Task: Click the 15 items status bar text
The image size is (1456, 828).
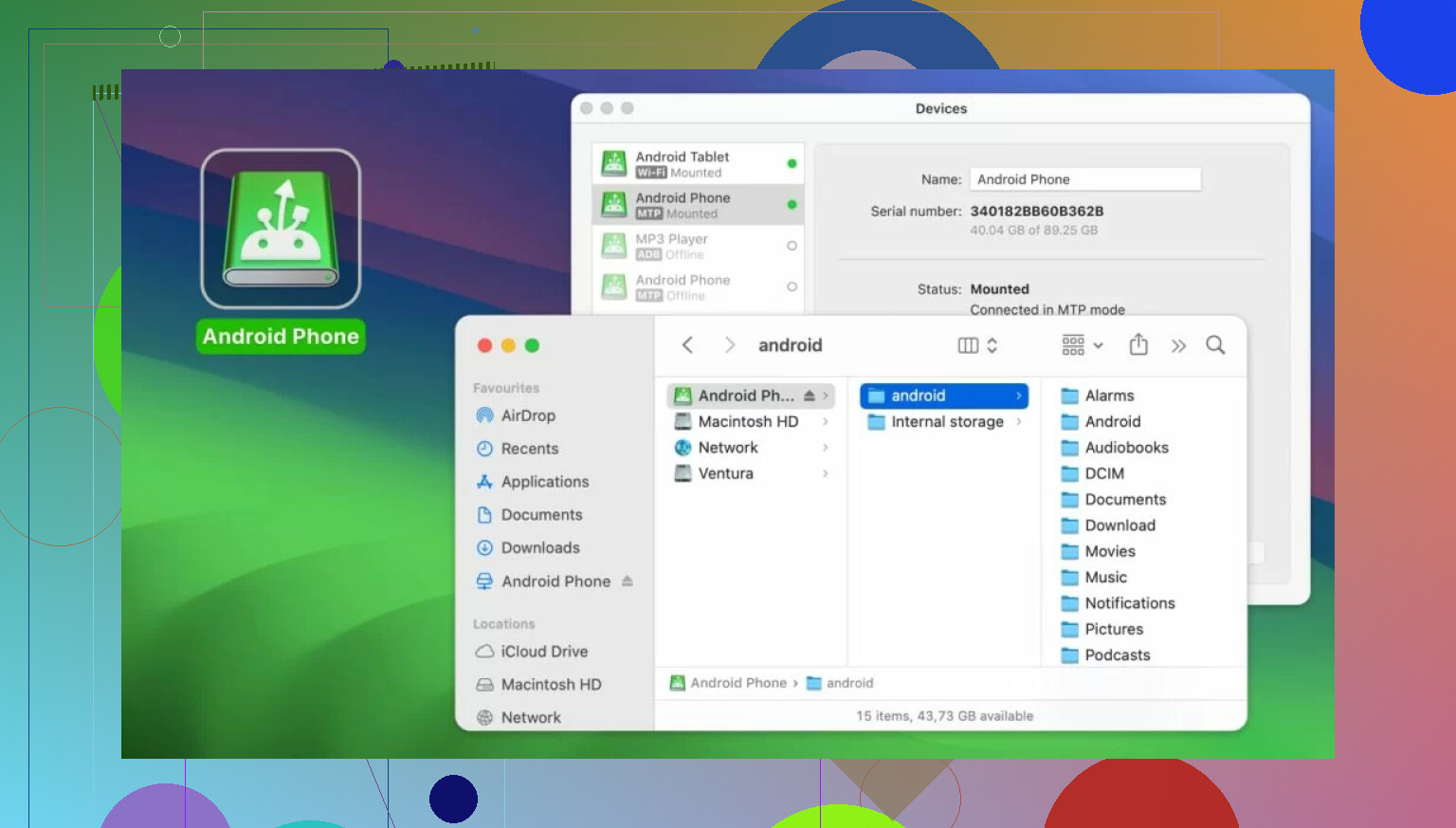Action: [x=945, y=716]
